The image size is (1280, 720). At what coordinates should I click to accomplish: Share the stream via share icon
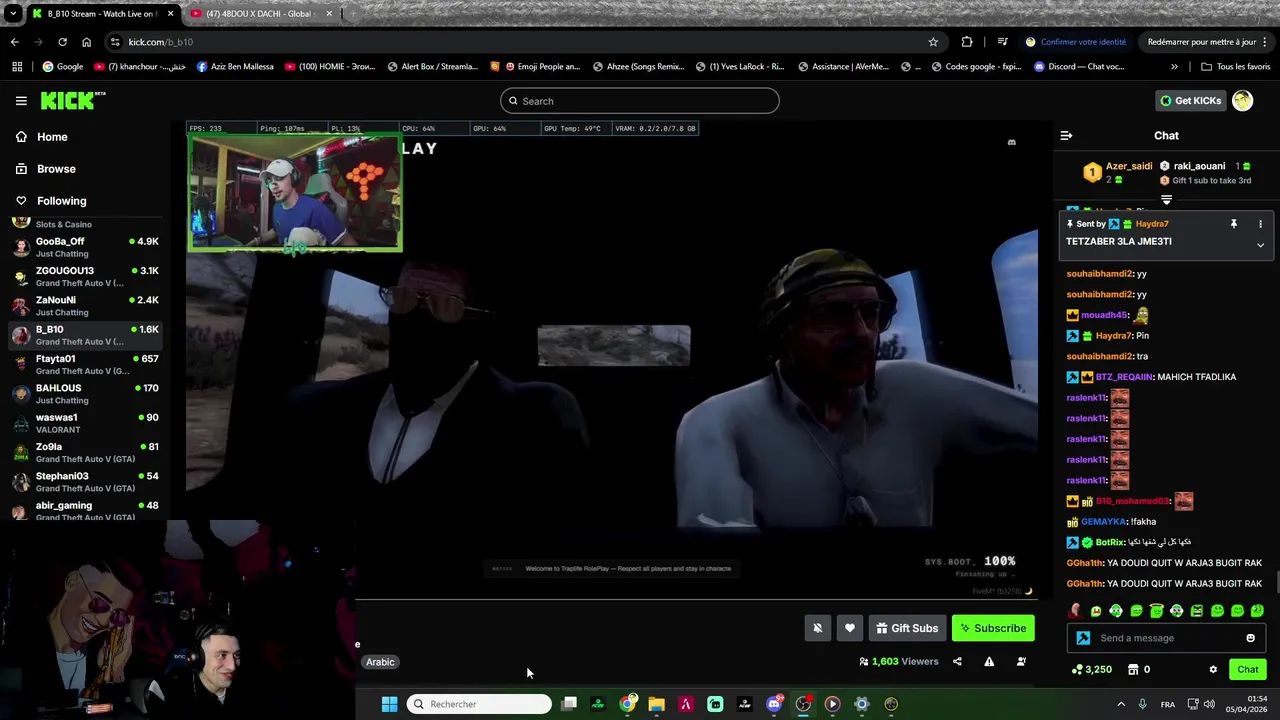click(x=957, y=662)
